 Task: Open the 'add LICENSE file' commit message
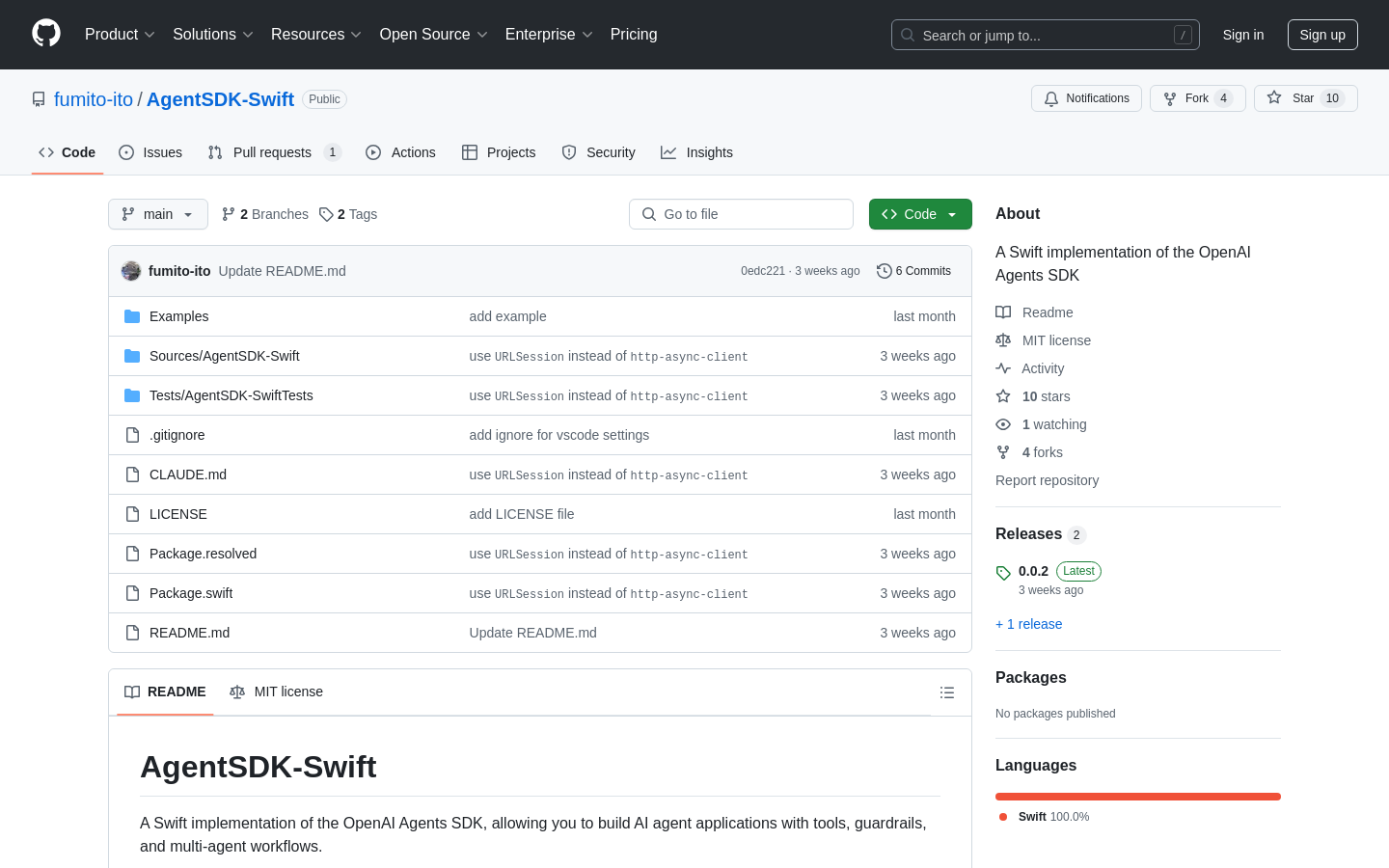[522, 514]
